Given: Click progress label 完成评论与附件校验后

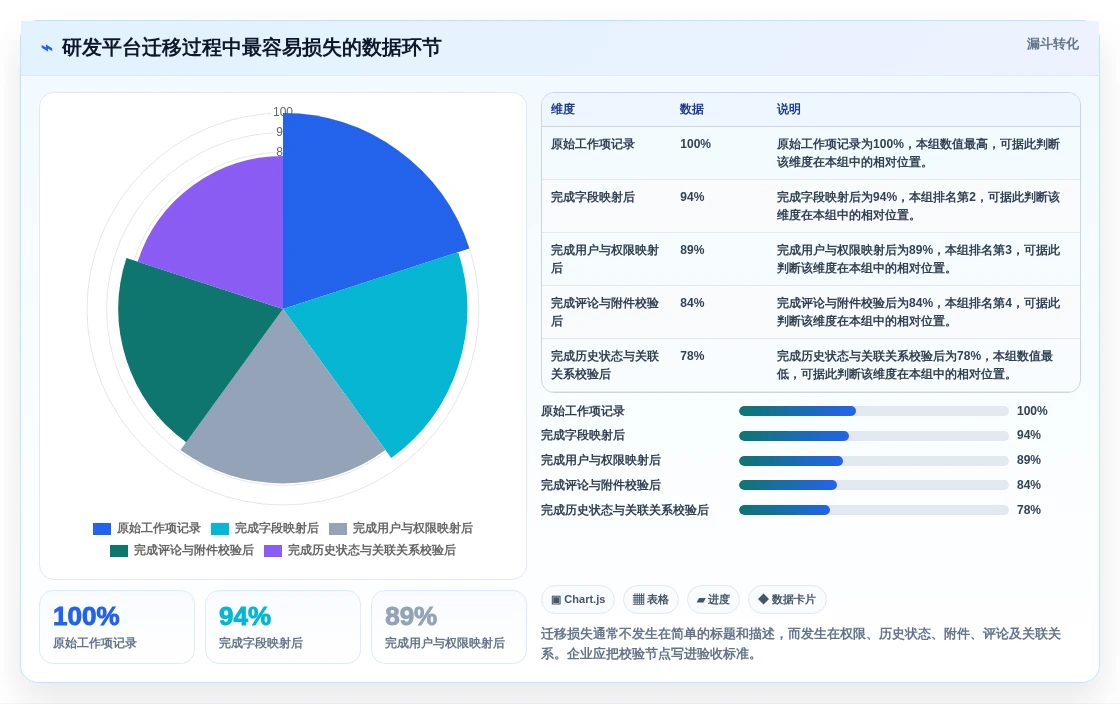Looking at the screenshot, I should click(601, 486).
